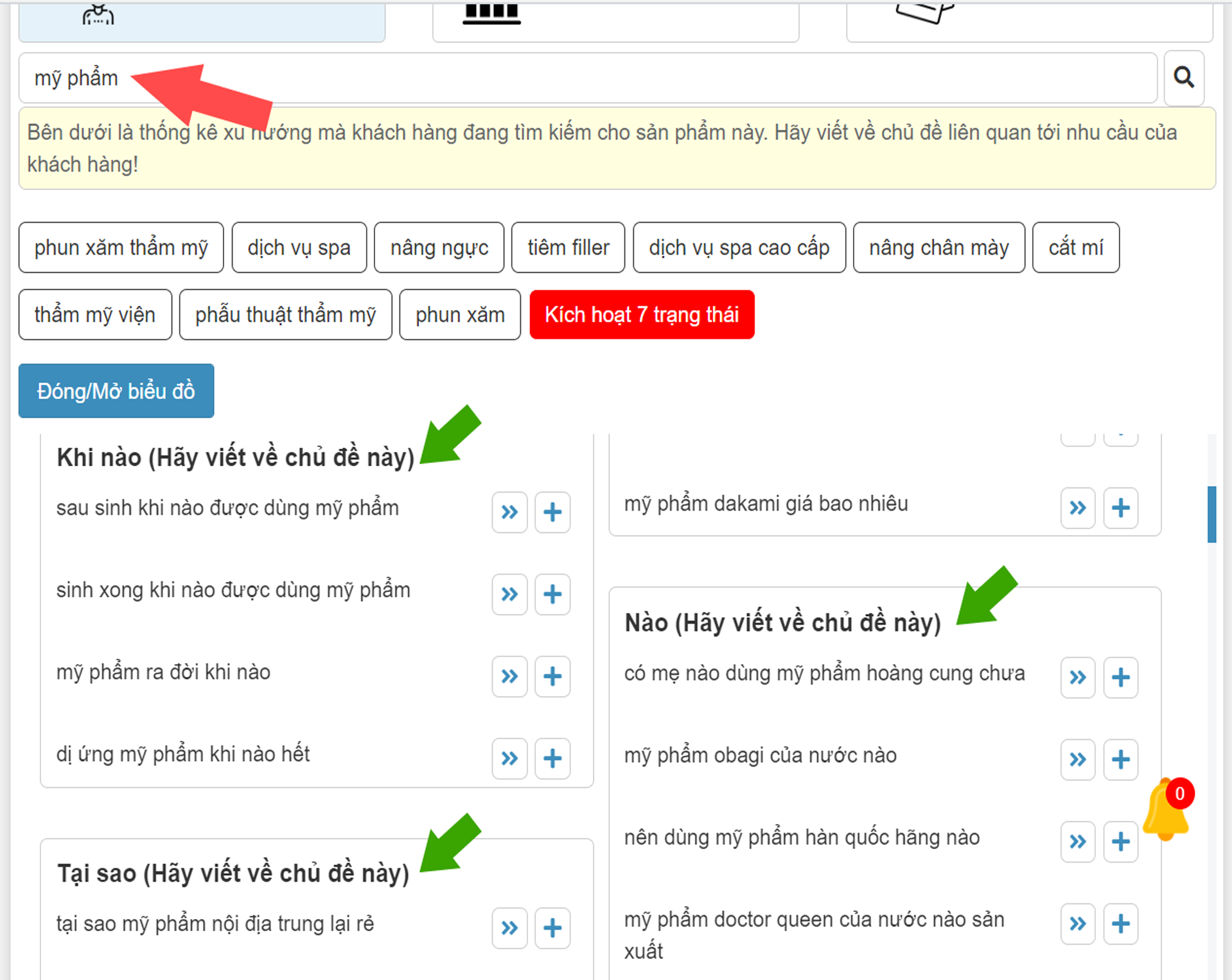Image resolution: width=1232 pixels, height=980 pixels.
Task: Open arrows icon for 'sinh xong khi nào được dùng mỹ phẩm'
Action: pos(510,595)
